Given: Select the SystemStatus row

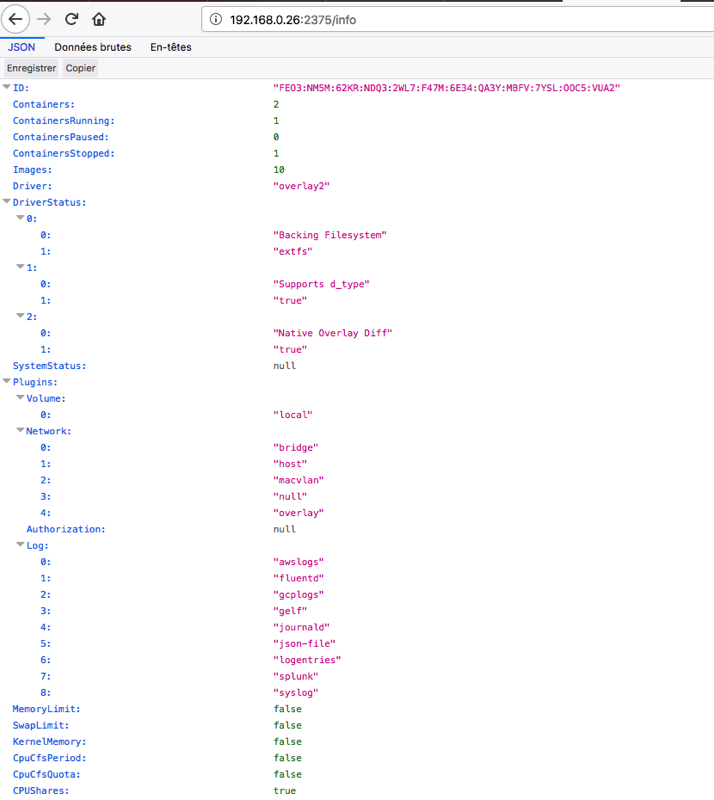Looking at the screenshot, I should 49,366.
